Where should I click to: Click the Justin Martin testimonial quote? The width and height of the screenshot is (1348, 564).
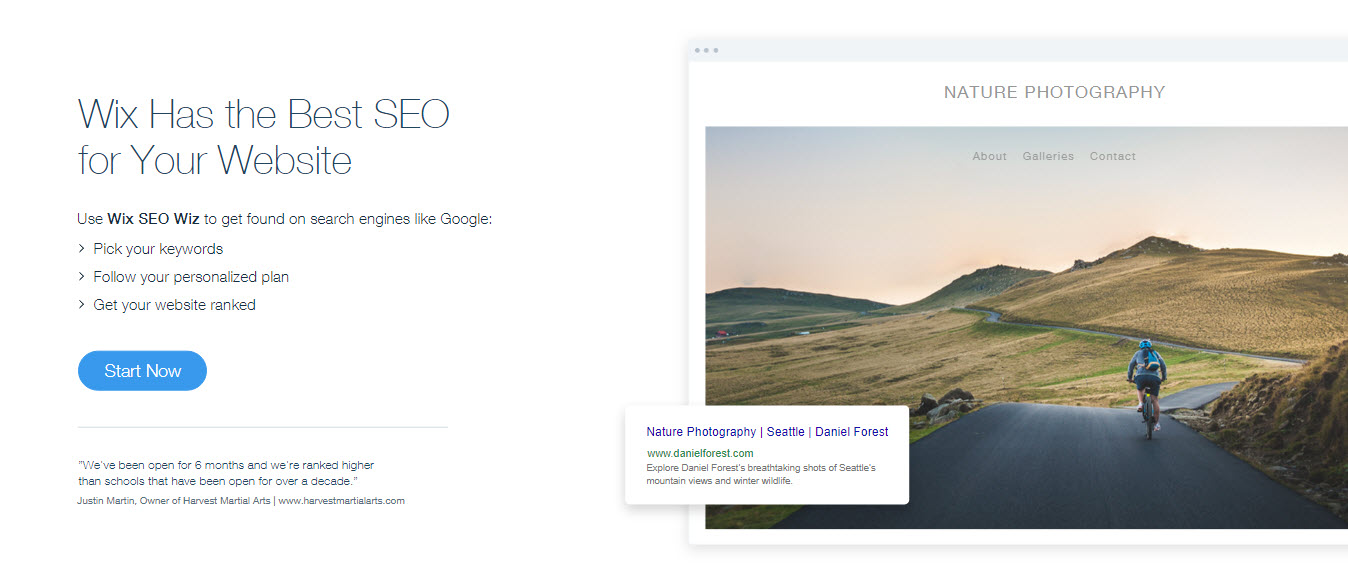point(226,472)
